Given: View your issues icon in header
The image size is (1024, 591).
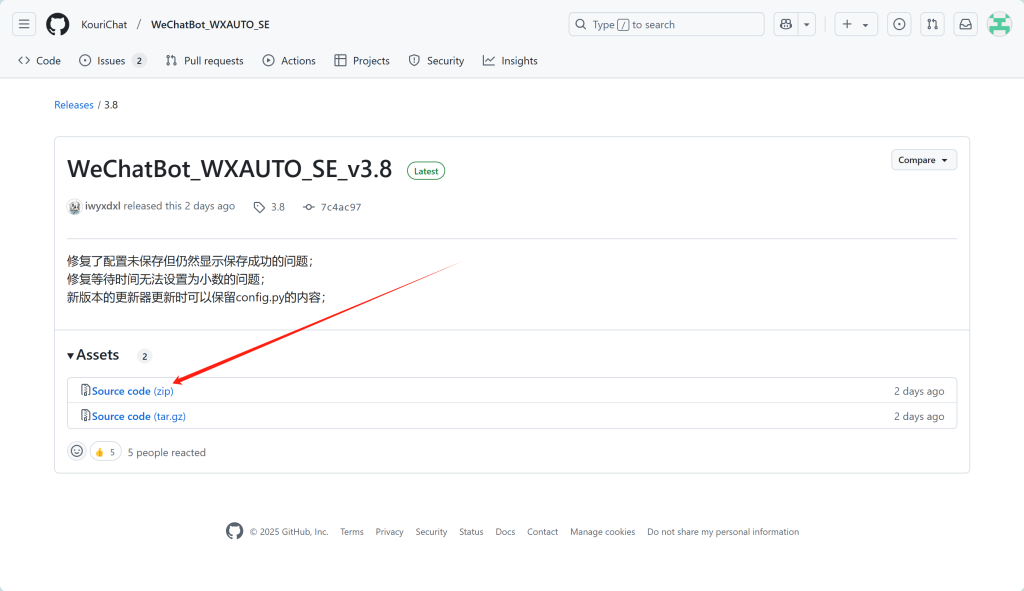Looking at the screenshot, I should click(x=899, y=24).
